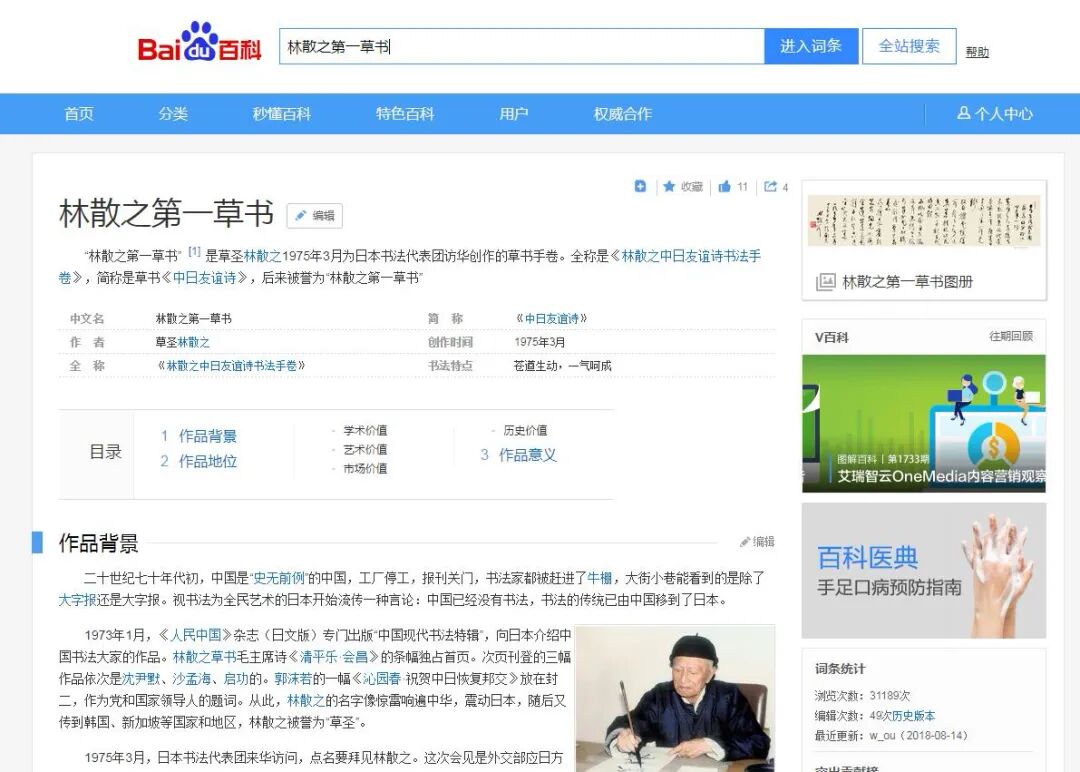Jump to 作品背景 in the 目录
The width and height of the screenshot is (1080, 772).
point(207,436)
